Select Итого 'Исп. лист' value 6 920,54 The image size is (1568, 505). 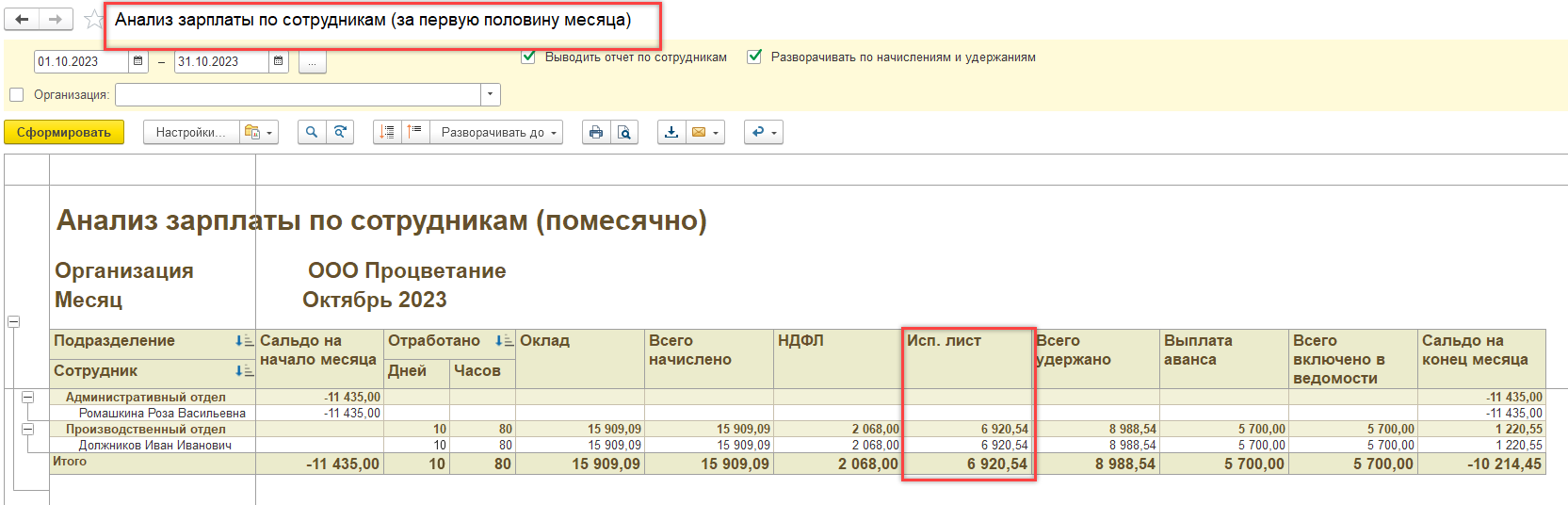click(x=967, y=464)
